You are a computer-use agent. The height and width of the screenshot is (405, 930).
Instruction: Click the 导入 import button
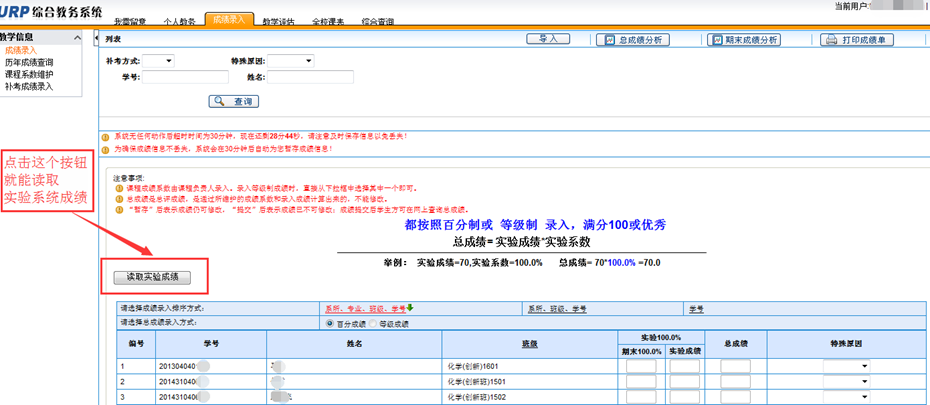tap(547, 39)
